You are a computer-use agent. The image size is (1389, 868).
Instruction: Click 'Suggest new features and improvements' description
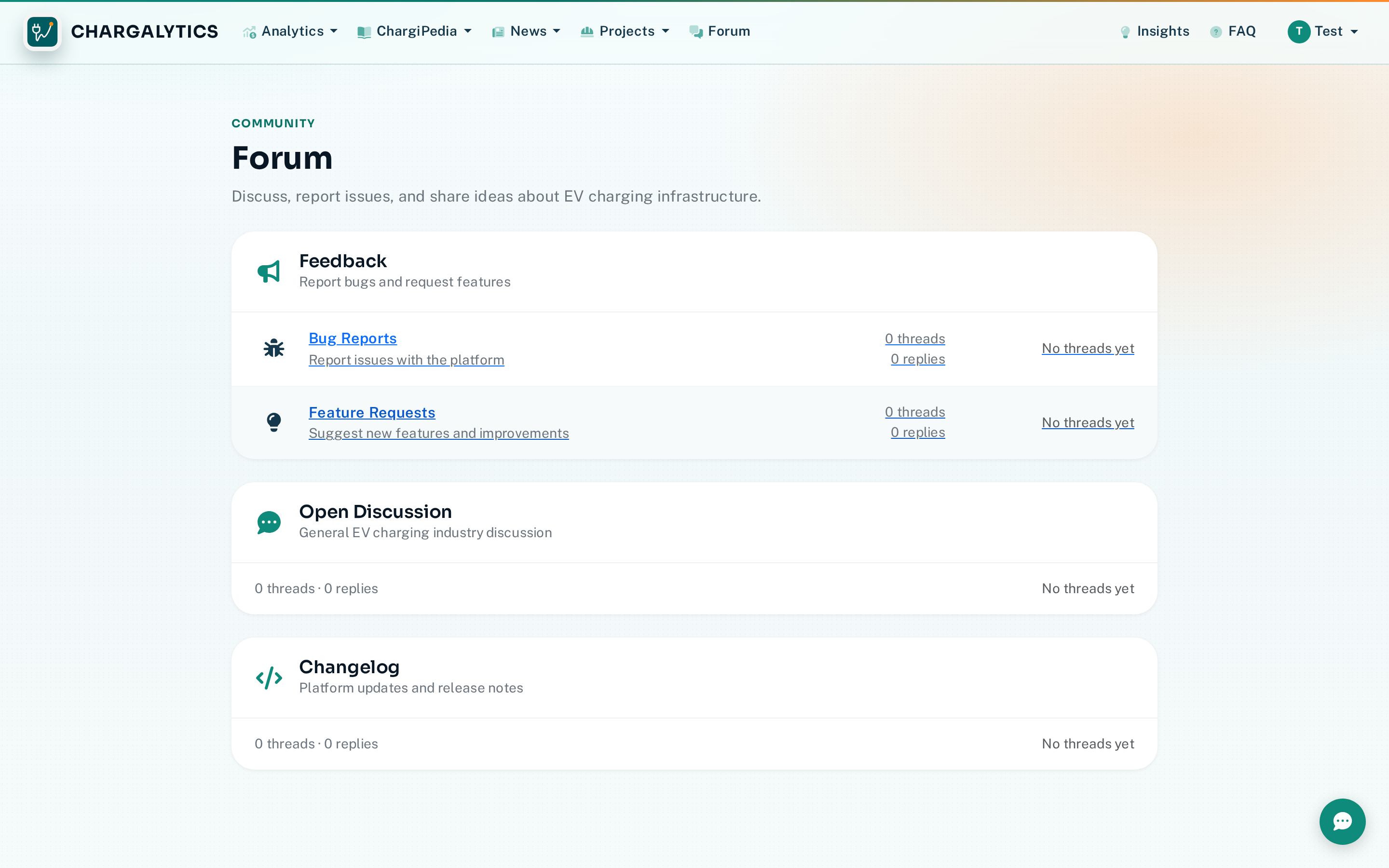coord(438,434)
